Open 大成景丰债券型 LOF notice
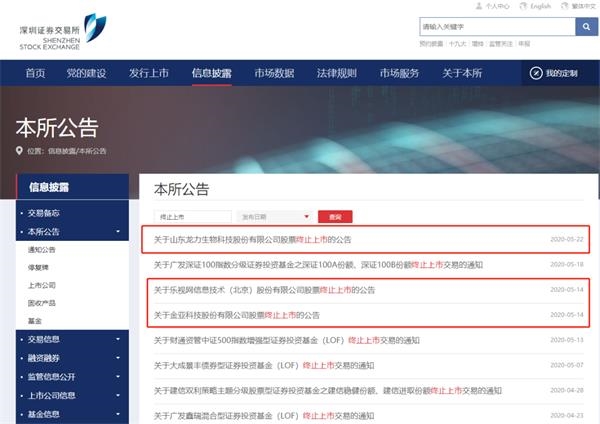Screen dimensions: 600x424 tap(264, 365)
